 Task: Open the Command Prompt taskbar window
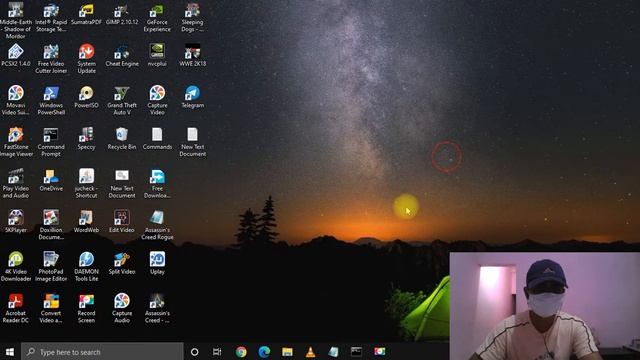pyautogui.click(x=356, y=352)
